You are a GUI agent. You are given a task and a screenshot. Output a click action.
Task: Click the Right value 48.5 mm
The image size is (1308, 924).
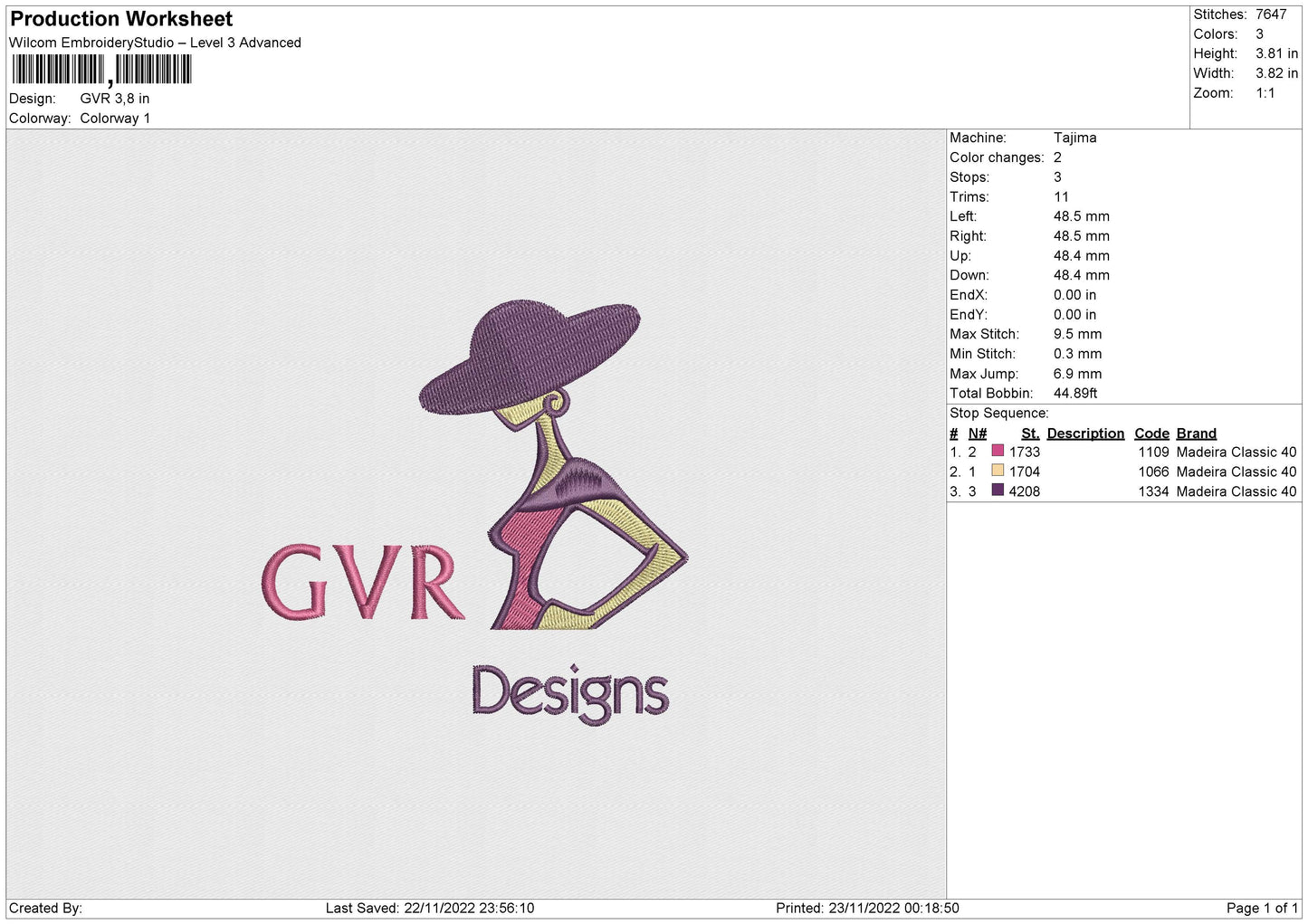pyautogui.click(x=1081, y=236)
